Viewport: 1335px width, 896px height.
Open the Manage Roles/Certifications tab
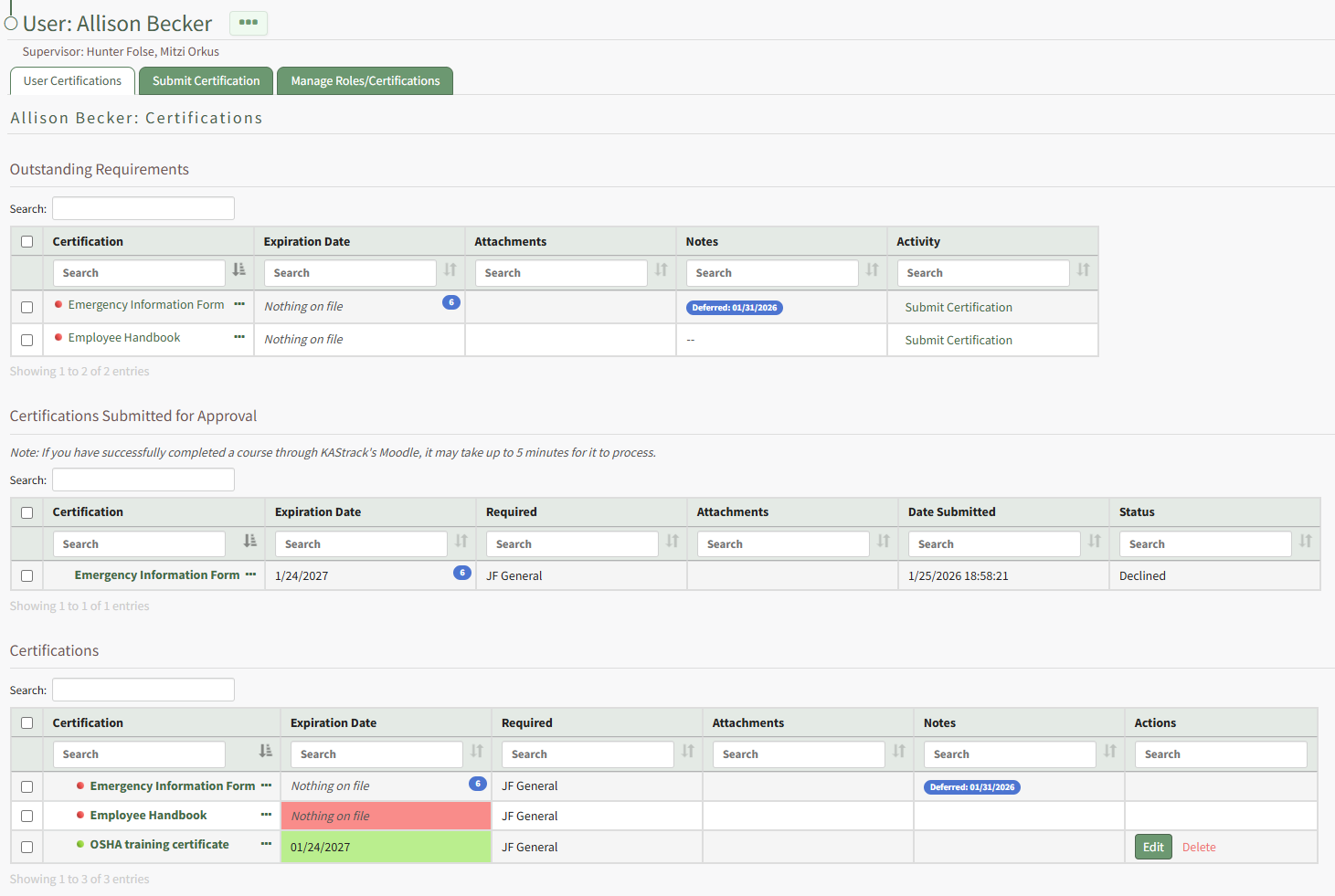(365, 81)
